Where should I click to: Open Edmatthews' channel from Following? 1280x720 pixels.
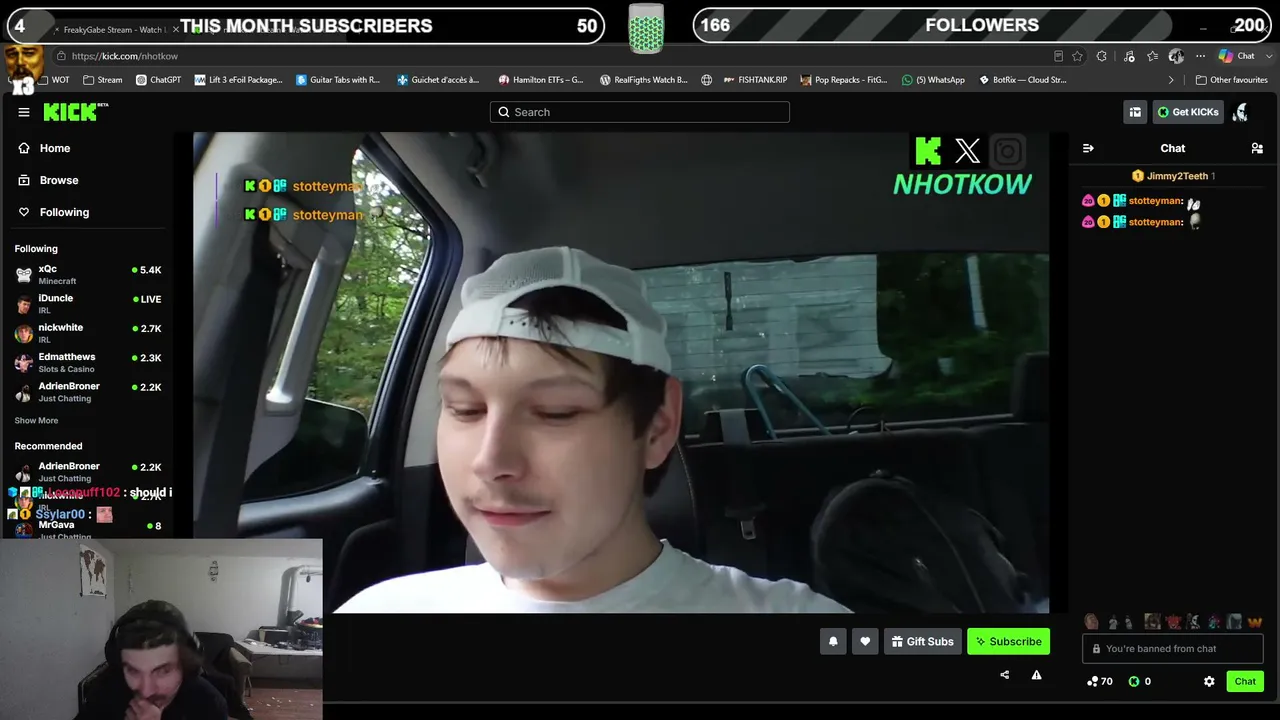point(88,362)
